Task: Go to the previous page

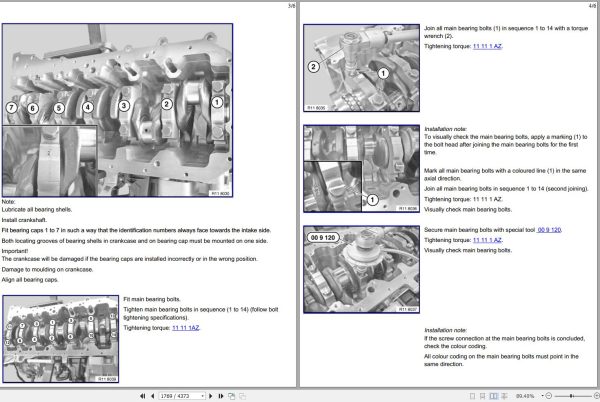Action: pyautogui.click(x=152, y=396)
